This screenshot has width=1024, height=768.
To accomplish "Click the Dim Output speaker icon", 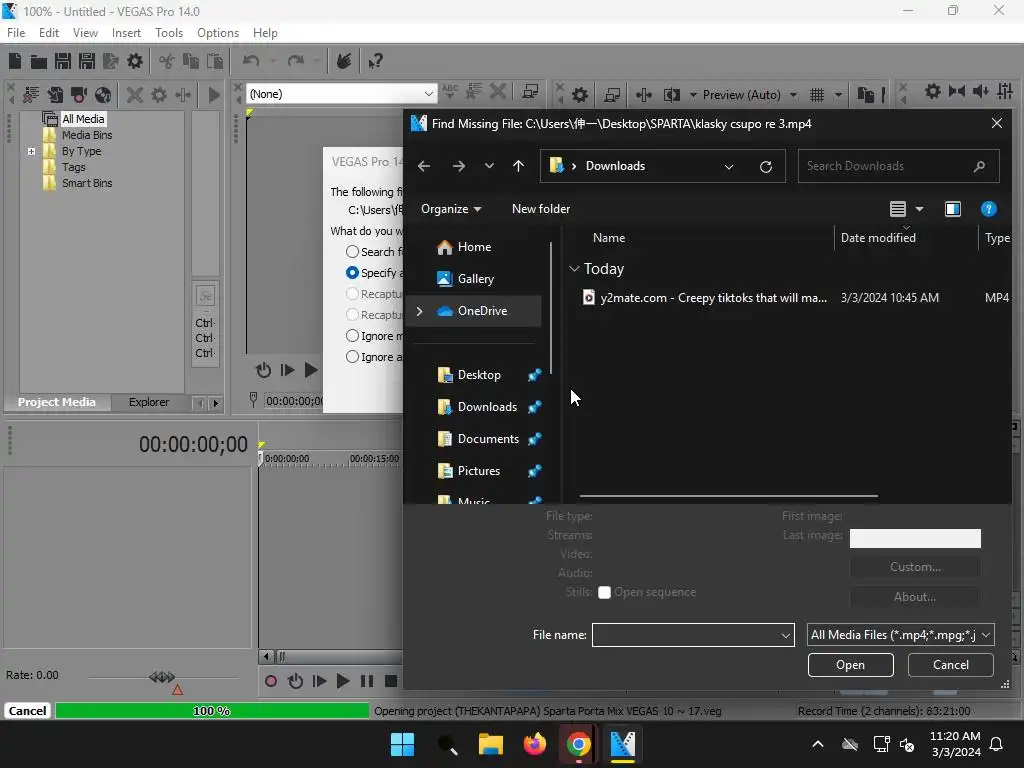I will 981,91.
